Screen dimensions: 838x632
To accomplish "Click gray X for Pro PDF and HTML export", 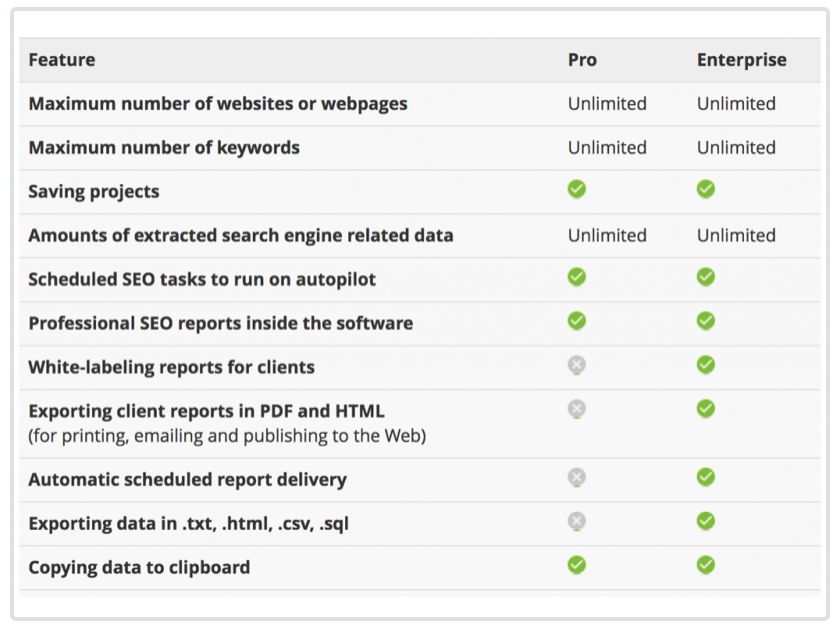I will [577, 409].
